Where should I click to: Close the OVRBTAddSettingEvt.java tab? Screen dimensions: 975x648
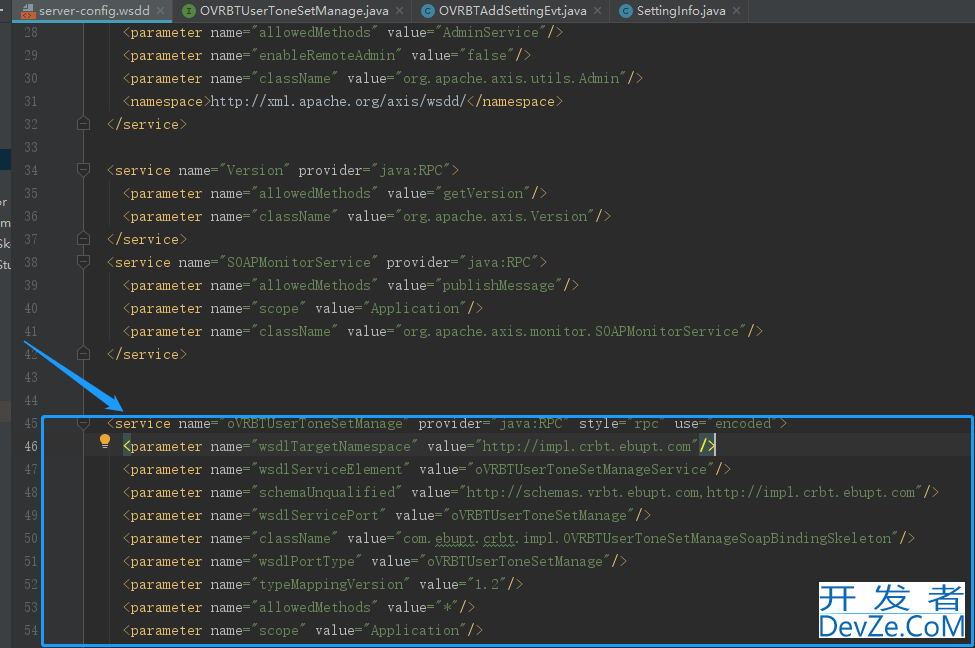pyautogui.click(x=597, y=11)
